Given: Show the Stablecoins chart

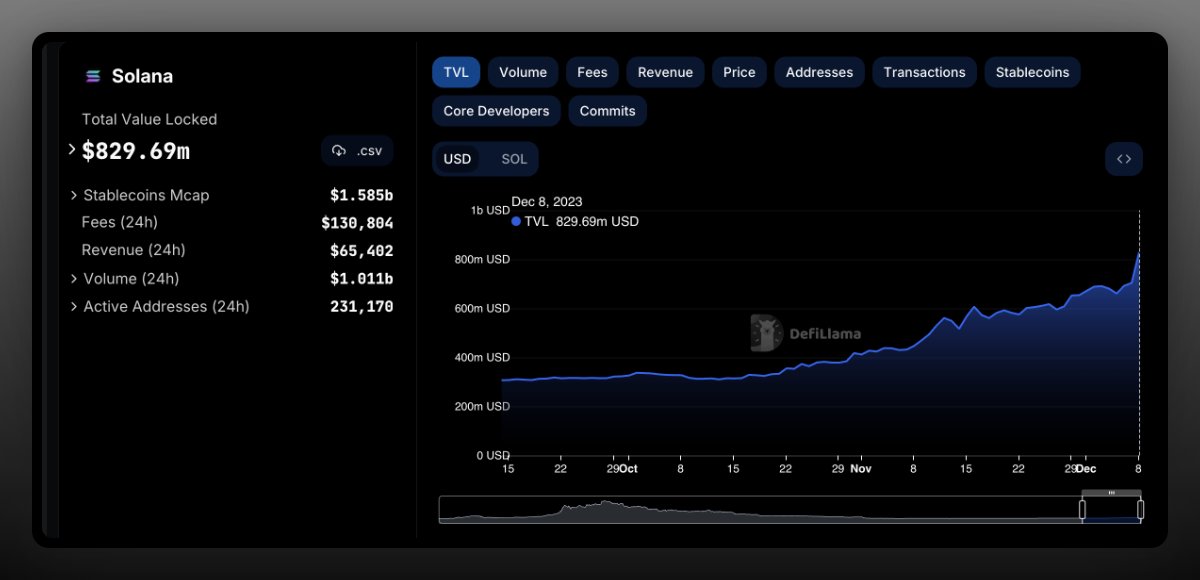Looking at the screenshot, I should click(1032, 72).
